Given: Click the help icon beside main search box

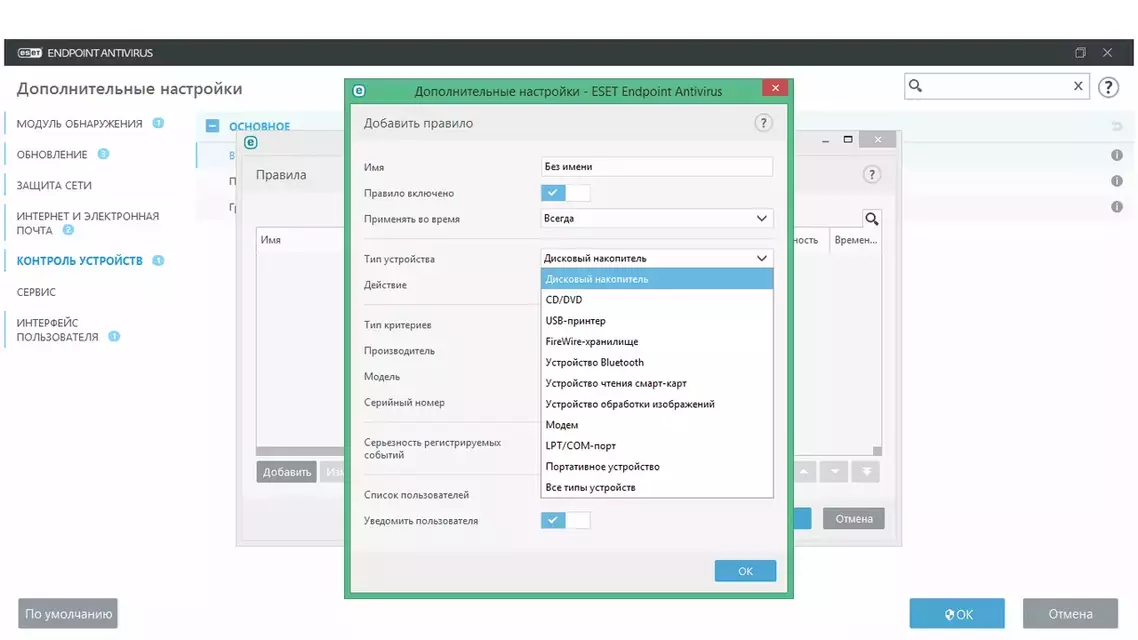Looking at the screenshot, I should point(1108,87).
